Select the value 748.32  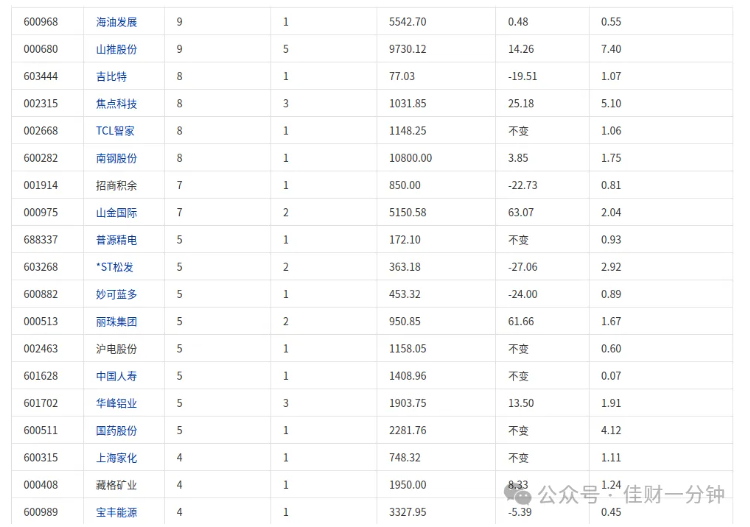(405, 458)
